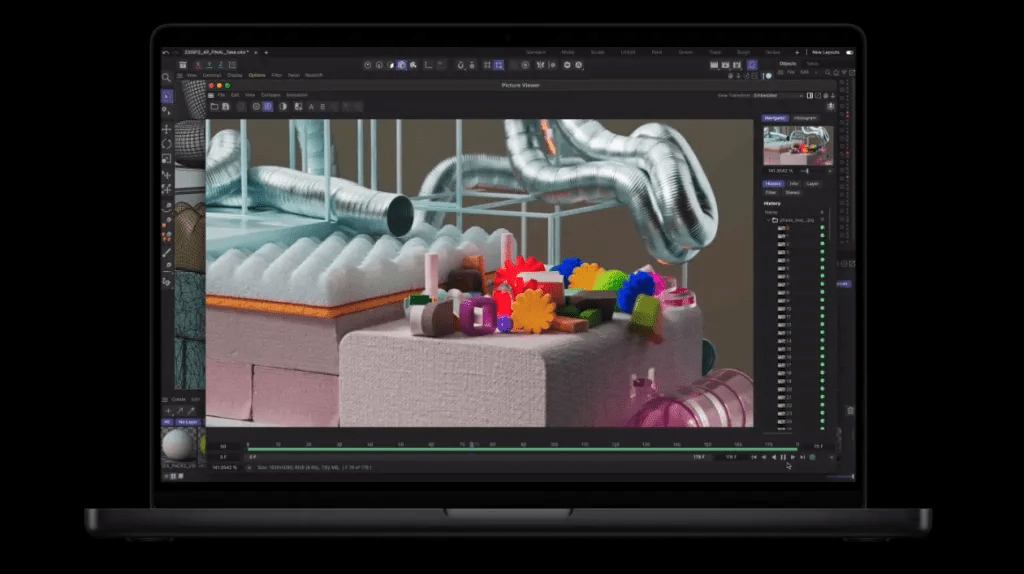Open the Picture Viewer View menu

[249, 95]
